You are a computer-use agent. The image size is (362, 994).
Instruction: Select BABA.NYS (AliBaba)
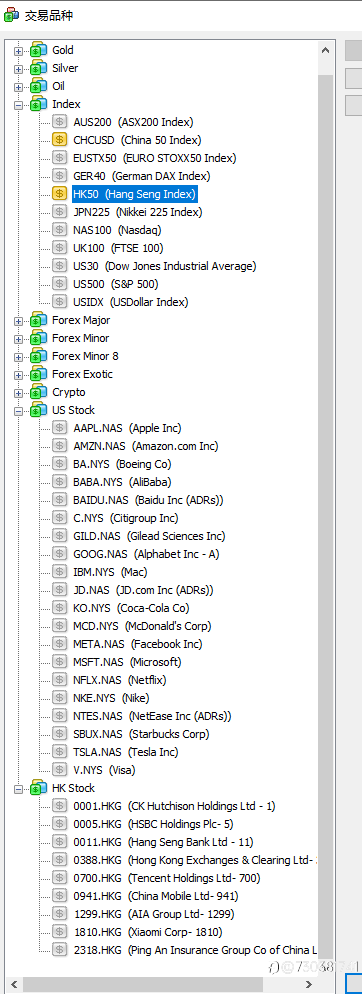[122, 482]
